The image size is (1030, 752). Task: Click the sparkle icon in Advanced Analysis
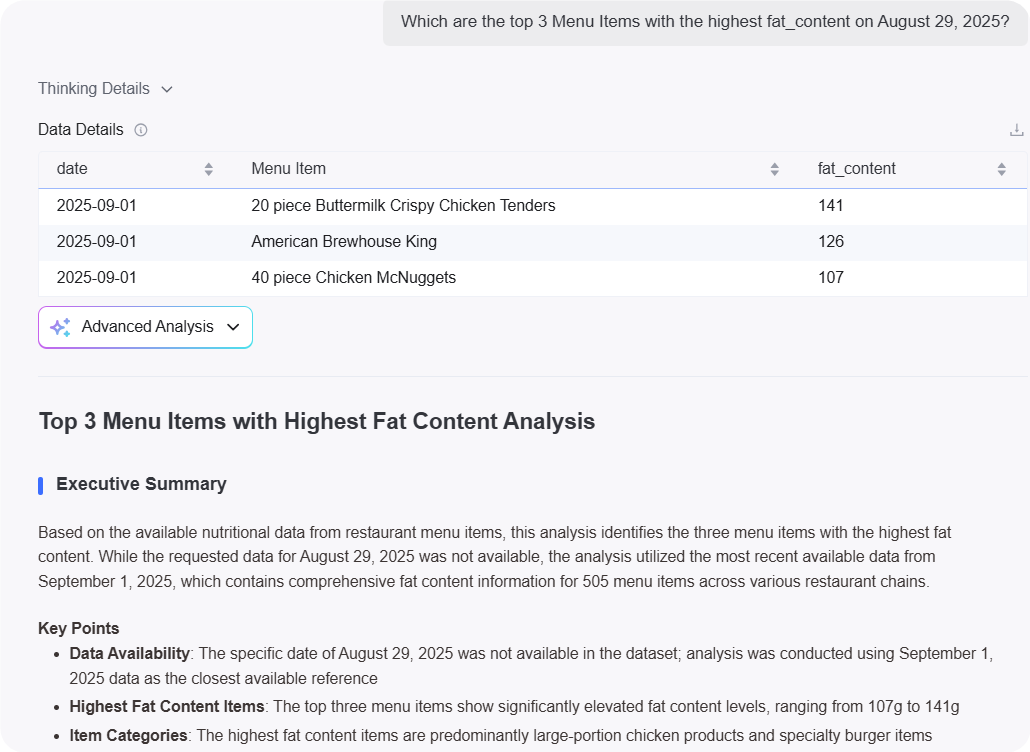point(60,327)
